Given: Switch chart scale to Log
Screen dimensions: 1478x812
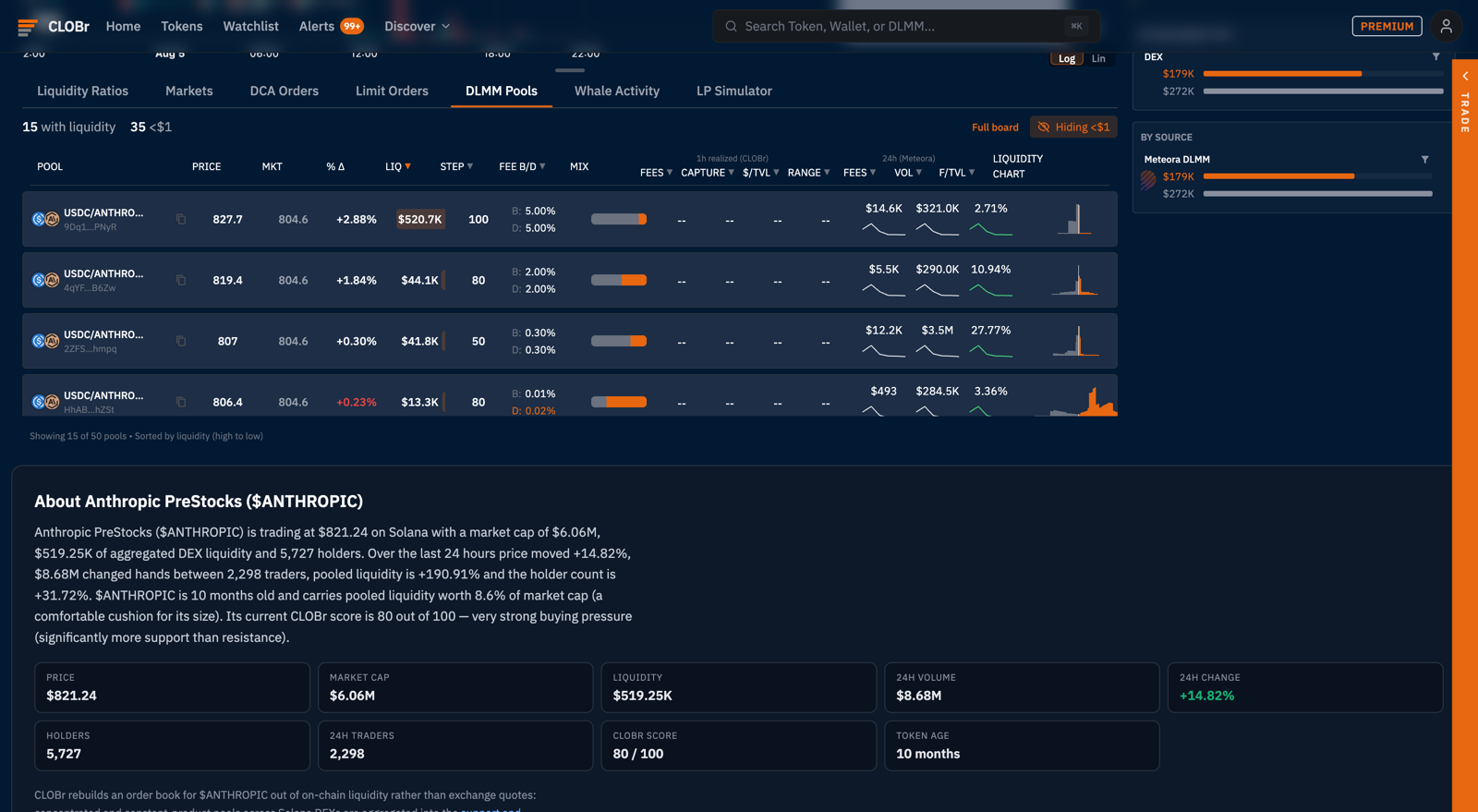Looking at the screenshot, I should tap(1067, 58).
